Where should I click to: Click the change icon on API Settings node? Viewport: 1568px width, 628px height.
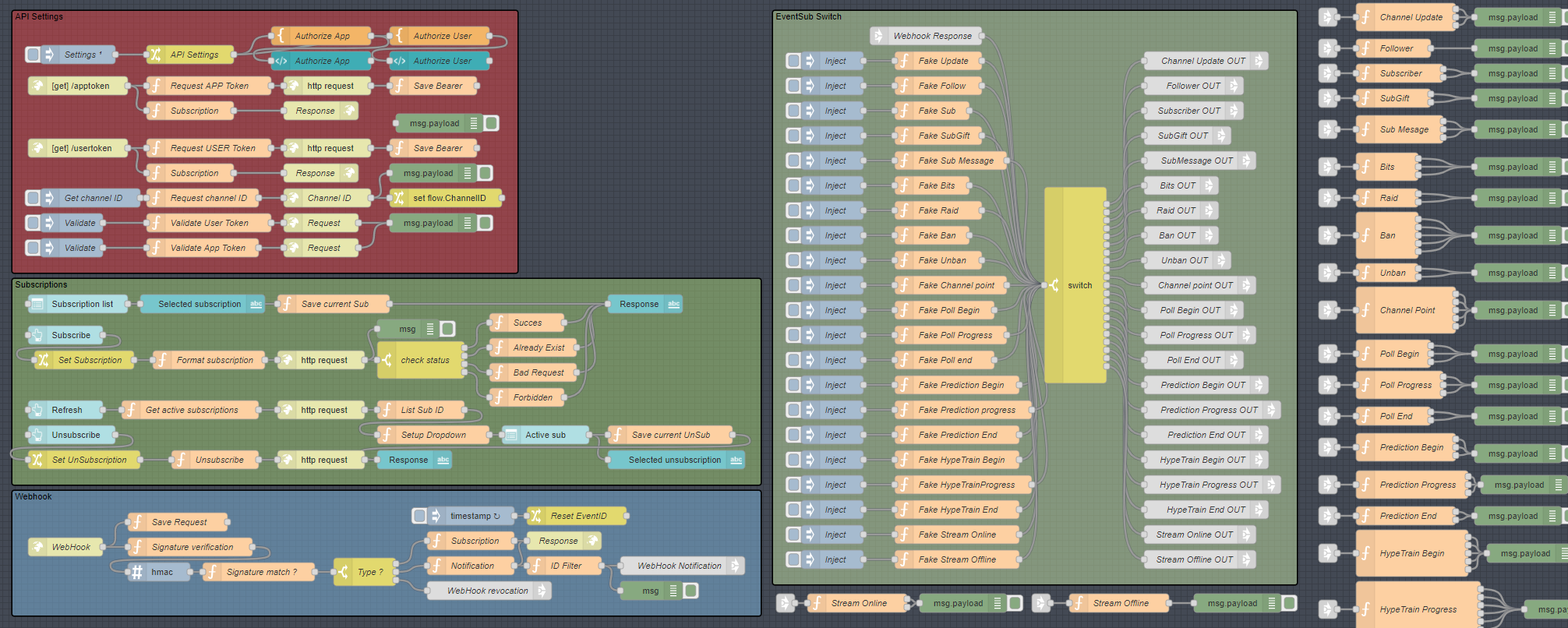coord(156,55)
